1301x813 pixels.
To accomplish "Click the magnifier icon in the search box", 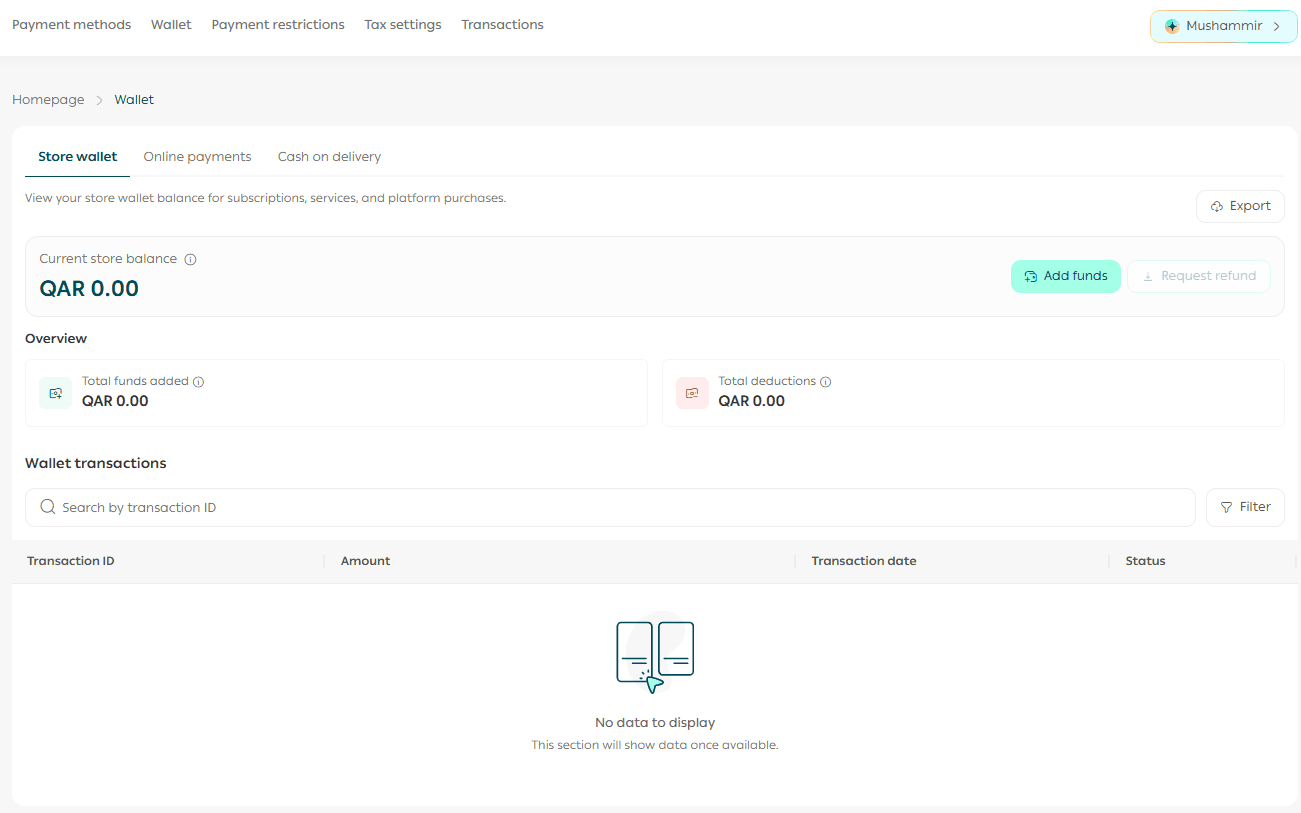I will pyautogui.click(x=47, y=507).
